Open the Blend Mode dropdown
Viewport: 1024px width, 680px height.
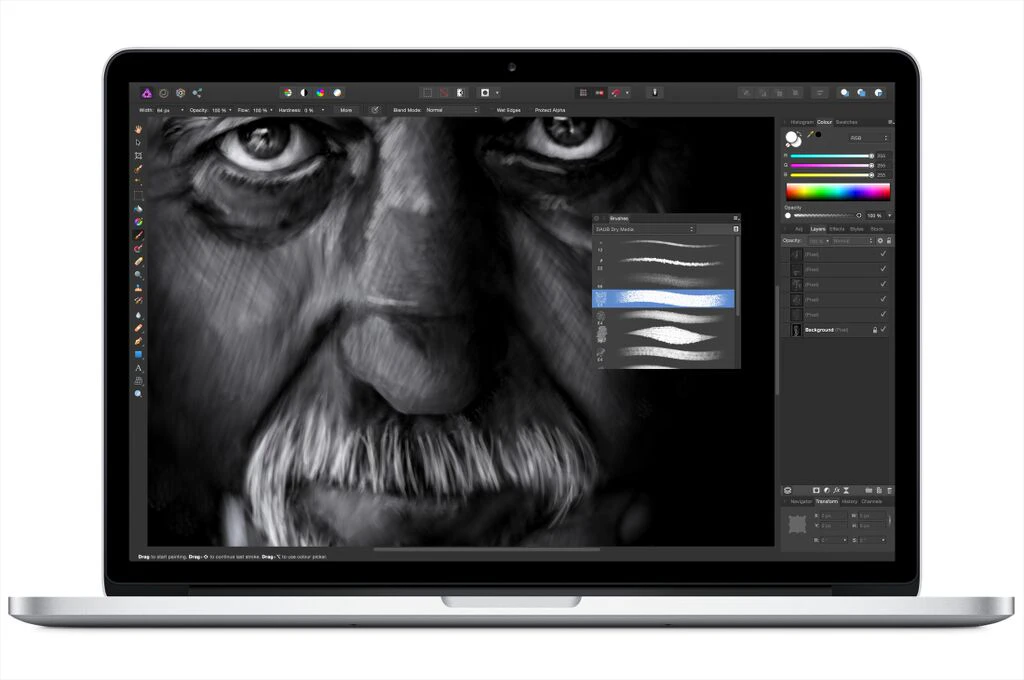(450, 110)
